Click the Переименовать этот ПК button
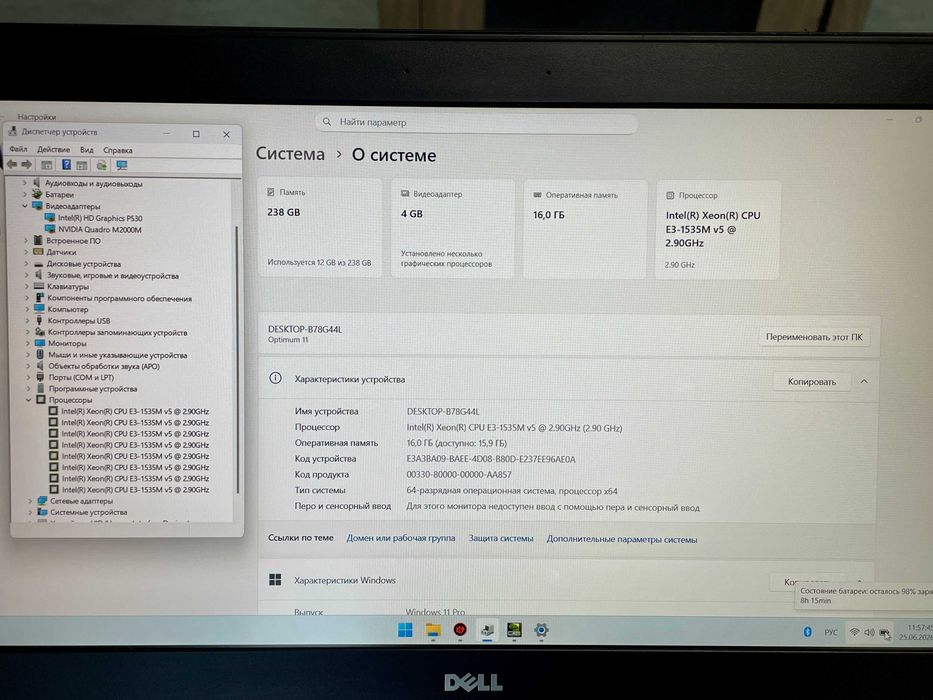Screen dimensions: 933x700 (813, 337)
